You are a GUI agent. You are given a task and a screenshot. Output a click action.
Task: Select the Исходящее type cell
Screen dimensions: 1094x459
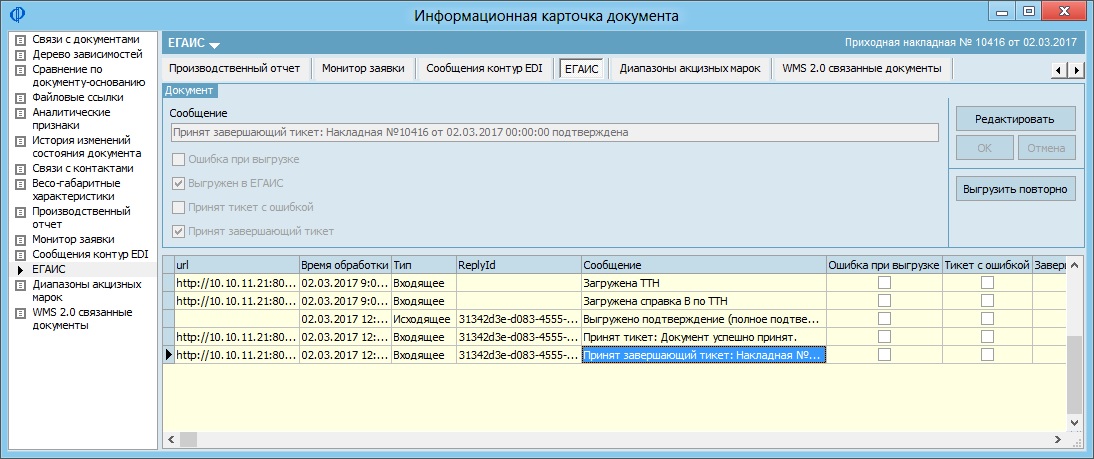pyautogui.click(x=423, y=319)
